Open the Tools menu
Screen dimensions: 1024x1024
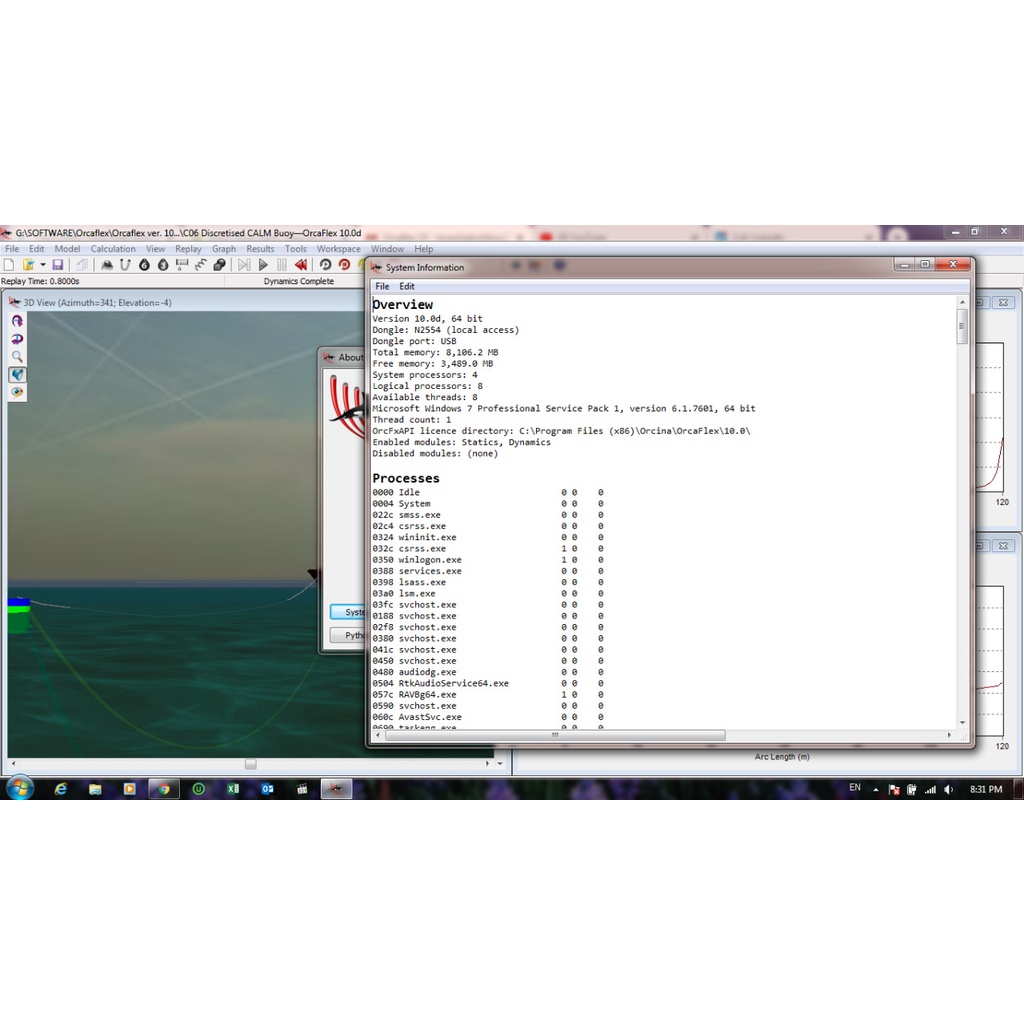[295, 249]
